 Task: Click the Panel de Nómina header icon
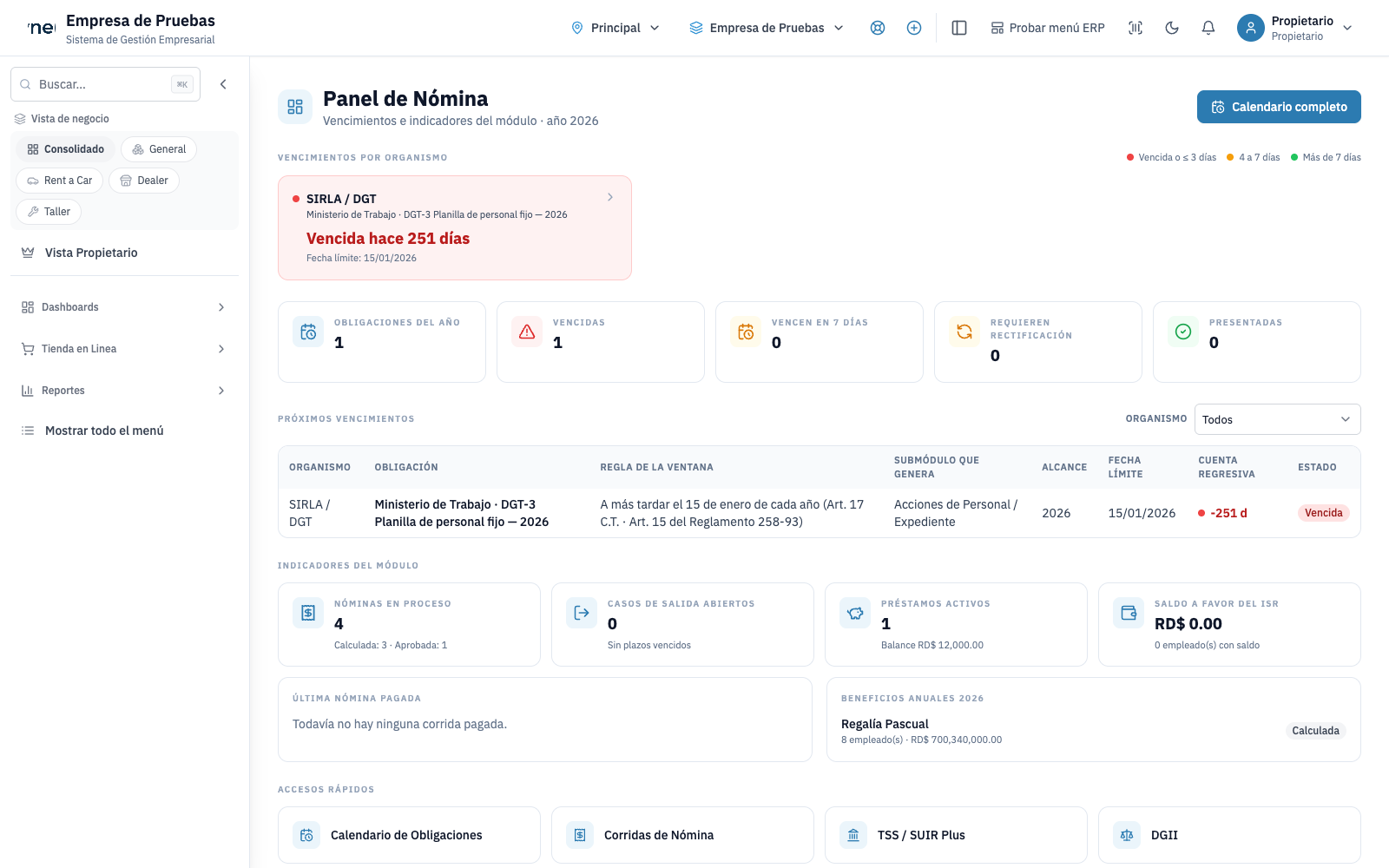pyautogui.click(x=295, y=107)
